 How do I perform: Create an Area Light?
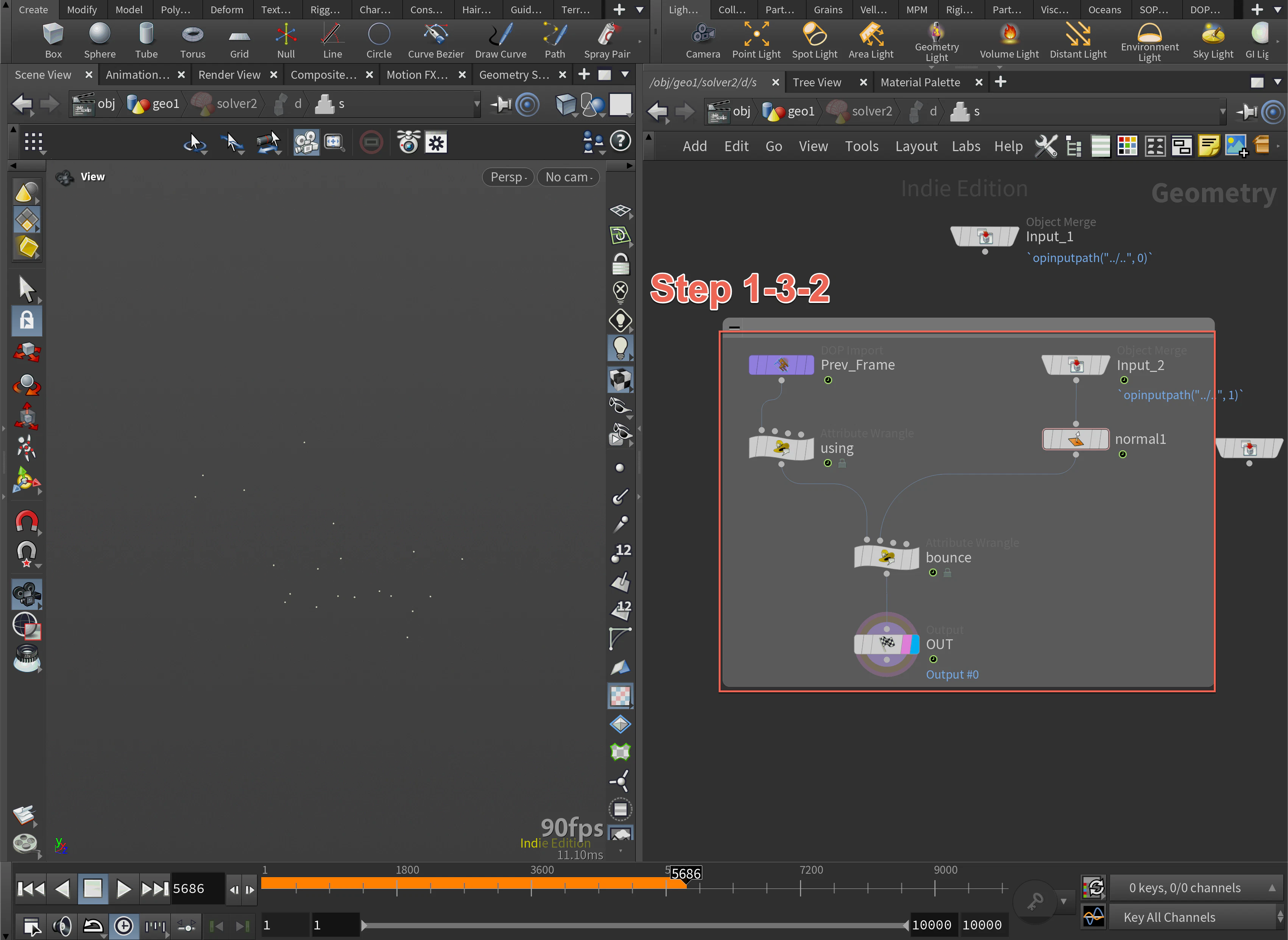click(x=871, y=41)
